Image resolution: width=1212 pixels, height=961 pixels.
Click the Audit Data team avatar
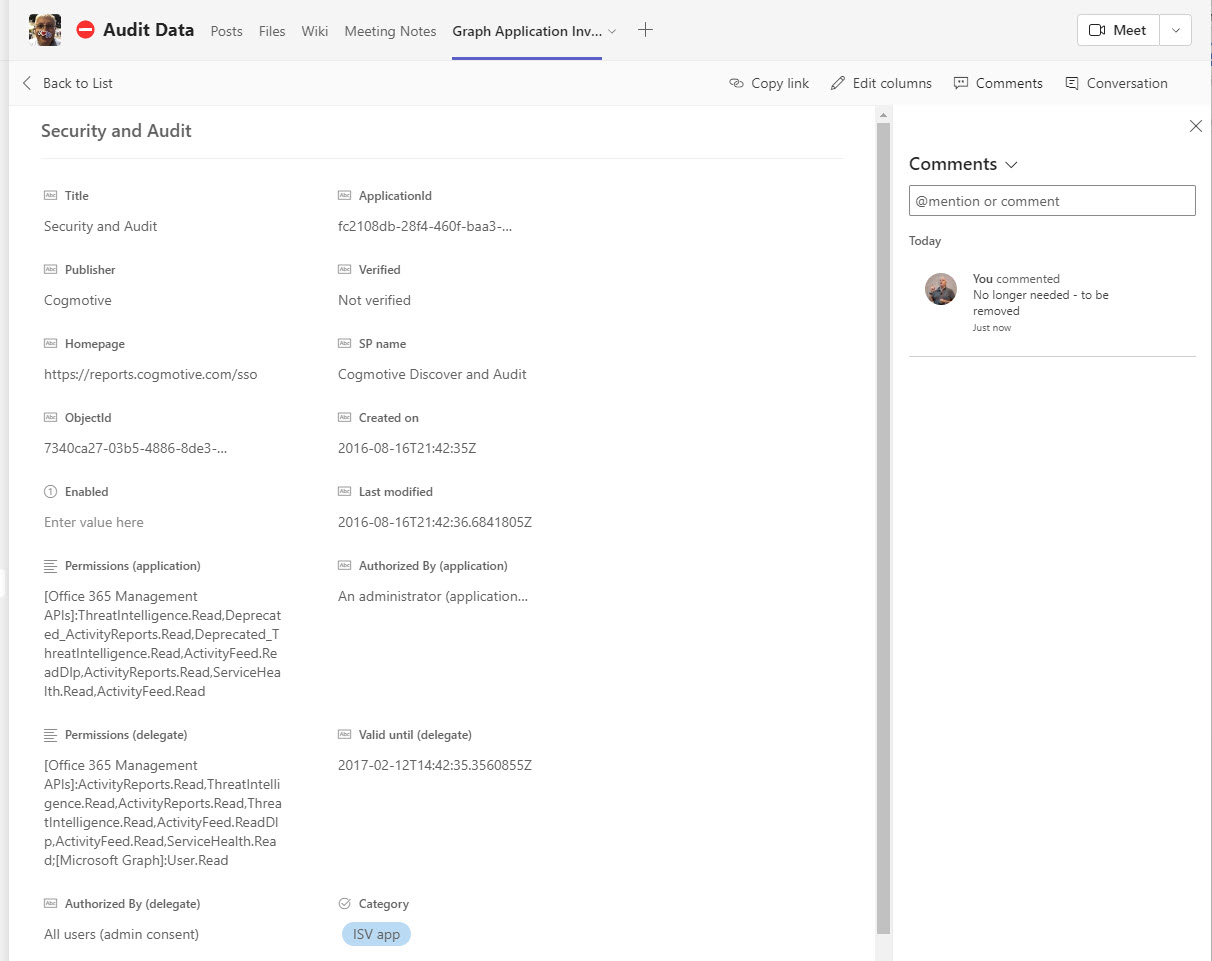pos(45,30)
